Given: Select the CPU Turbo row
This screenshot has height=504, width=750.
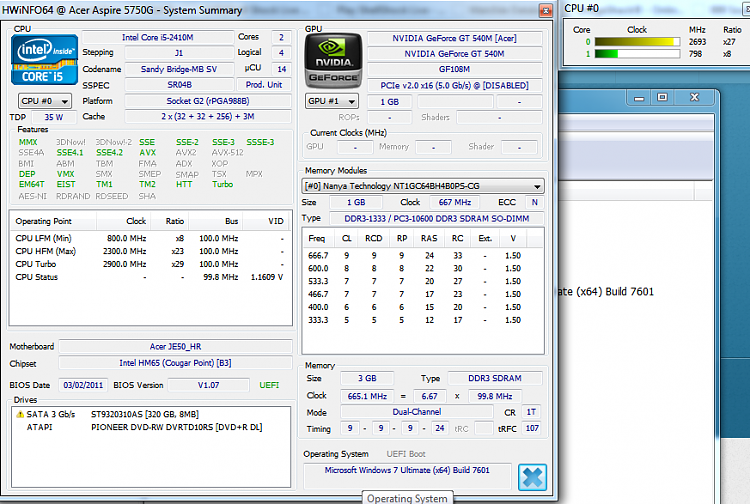Looking at the screenshot, I should click(x=150, y=264).
